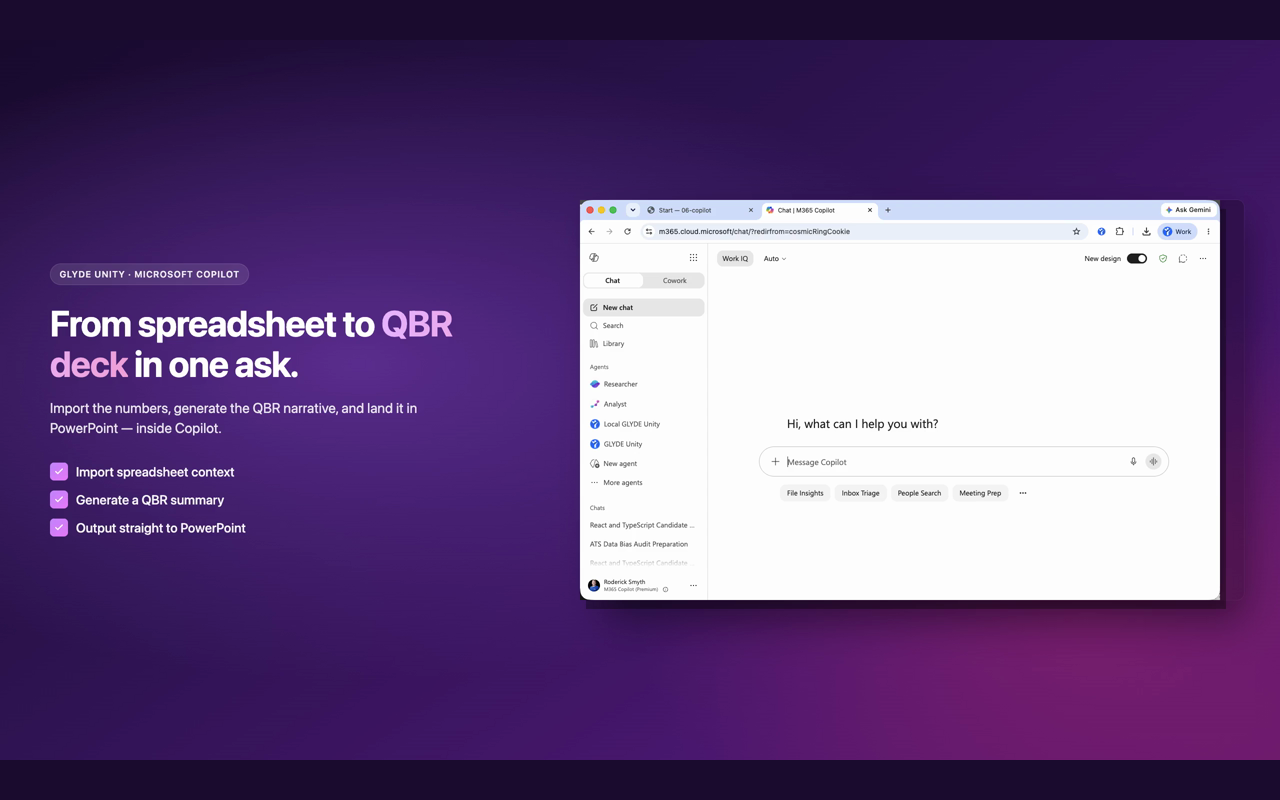Image resolution: width=1280 pixels, height=800 pixels.
Task: Click the Inbox Triage suggestion chip
Action: (x=860, y=493)
